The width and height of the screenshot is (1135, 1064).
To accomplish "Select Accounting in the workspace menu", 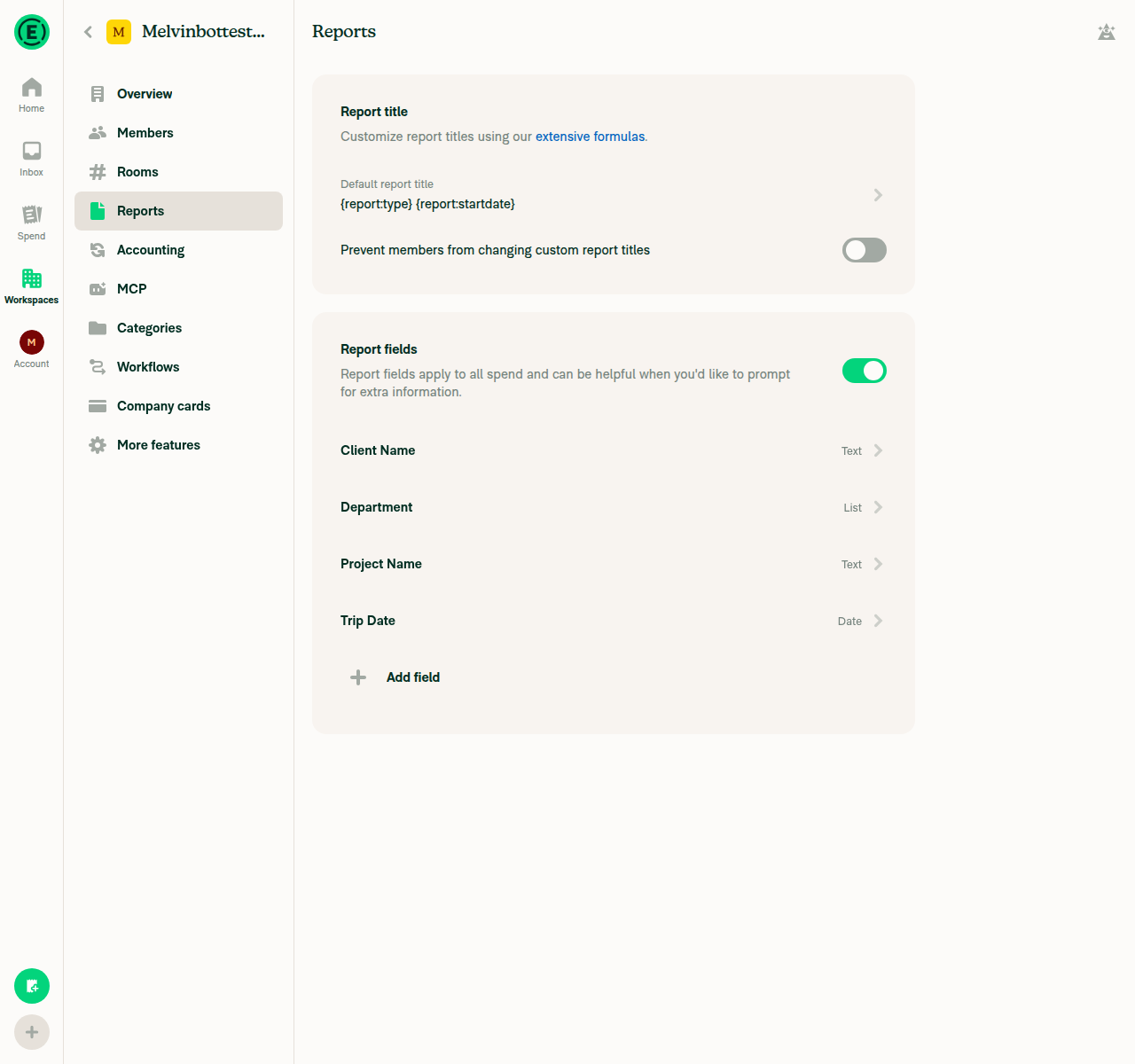I will 178,250.
